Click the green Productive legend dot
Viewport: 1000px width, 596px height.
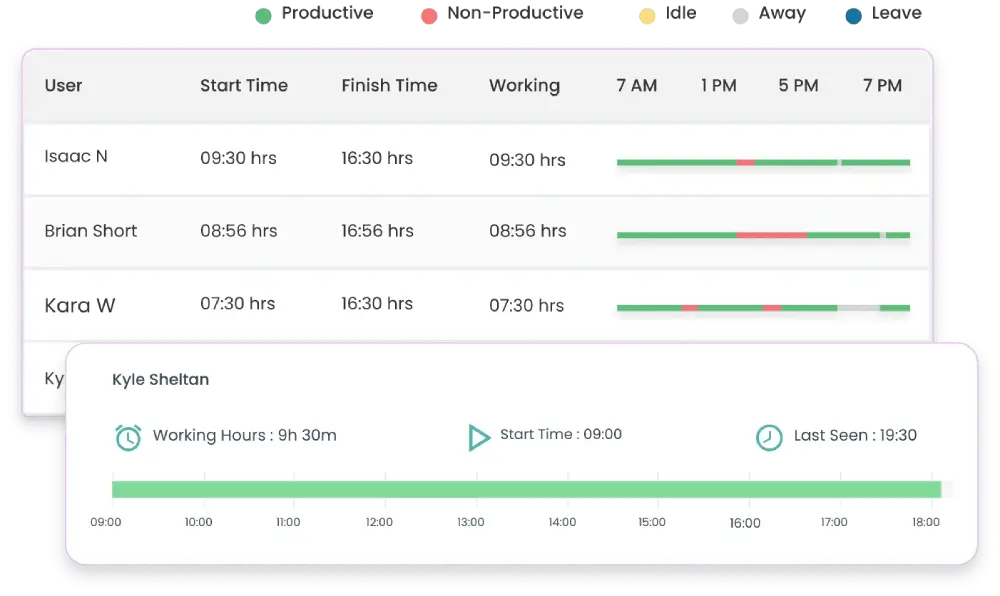point(263,15)
